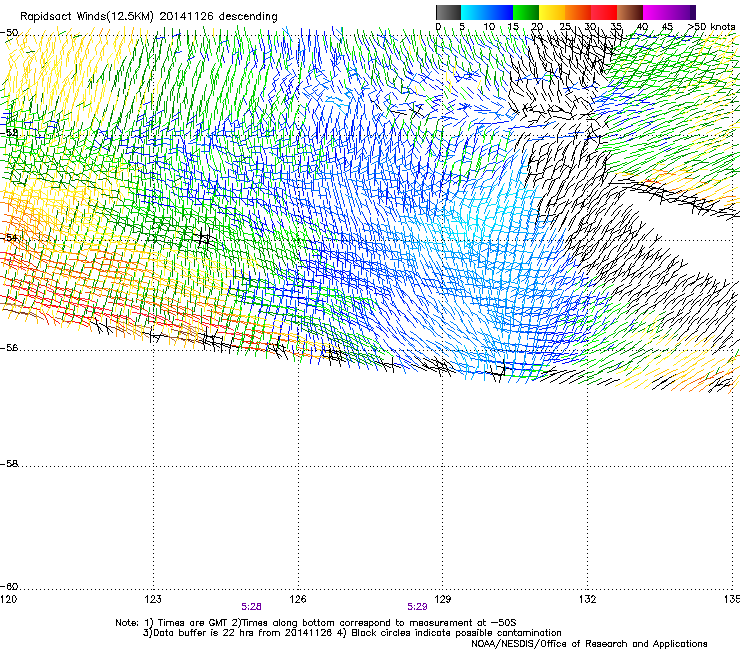This screenshot has height=650, width=740.
Task: Click the '-56' latitude axis label
Action: click(x=9, y=348)
